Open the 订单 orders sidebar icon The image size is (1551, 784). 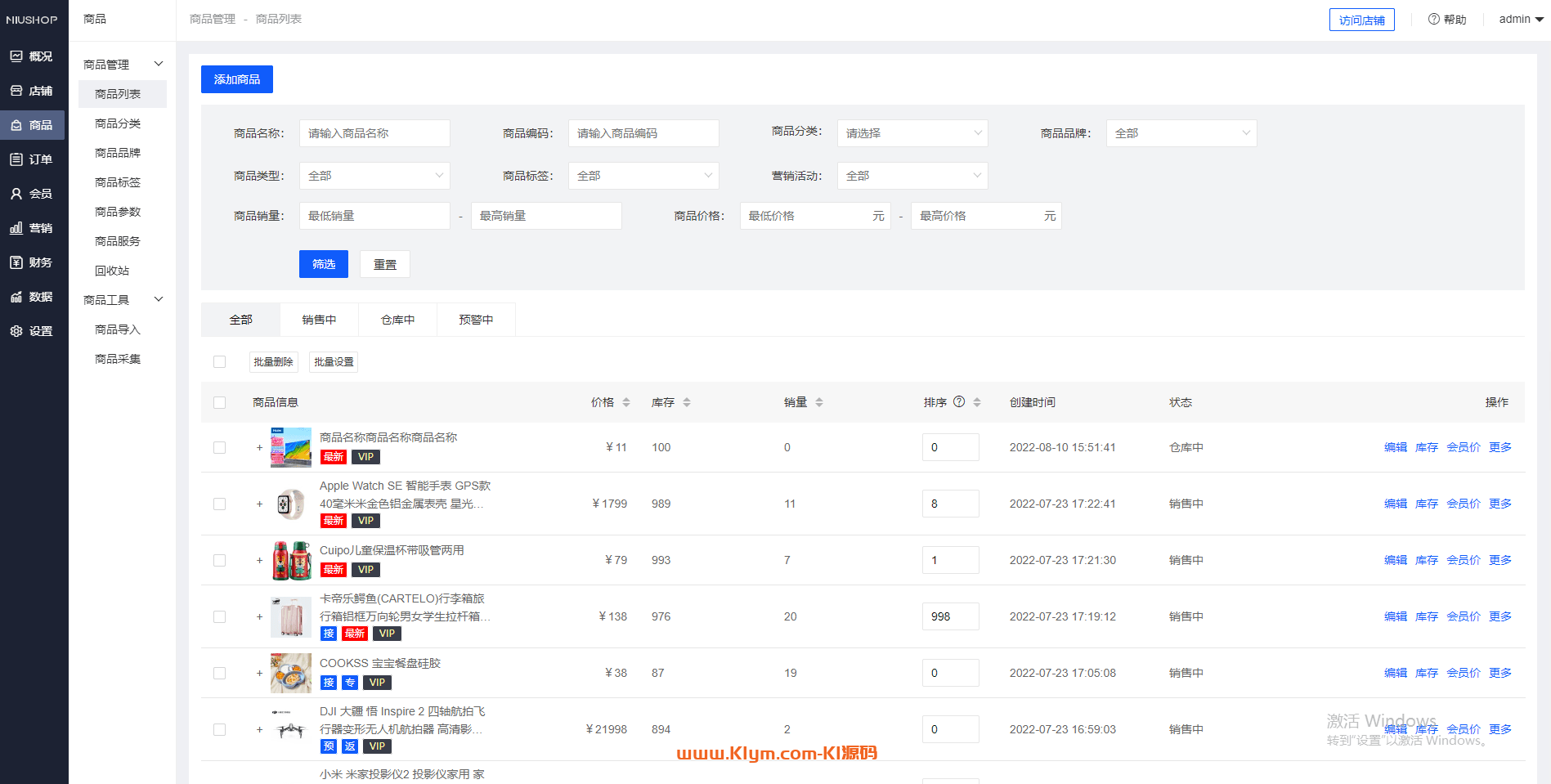pos(16,159)
